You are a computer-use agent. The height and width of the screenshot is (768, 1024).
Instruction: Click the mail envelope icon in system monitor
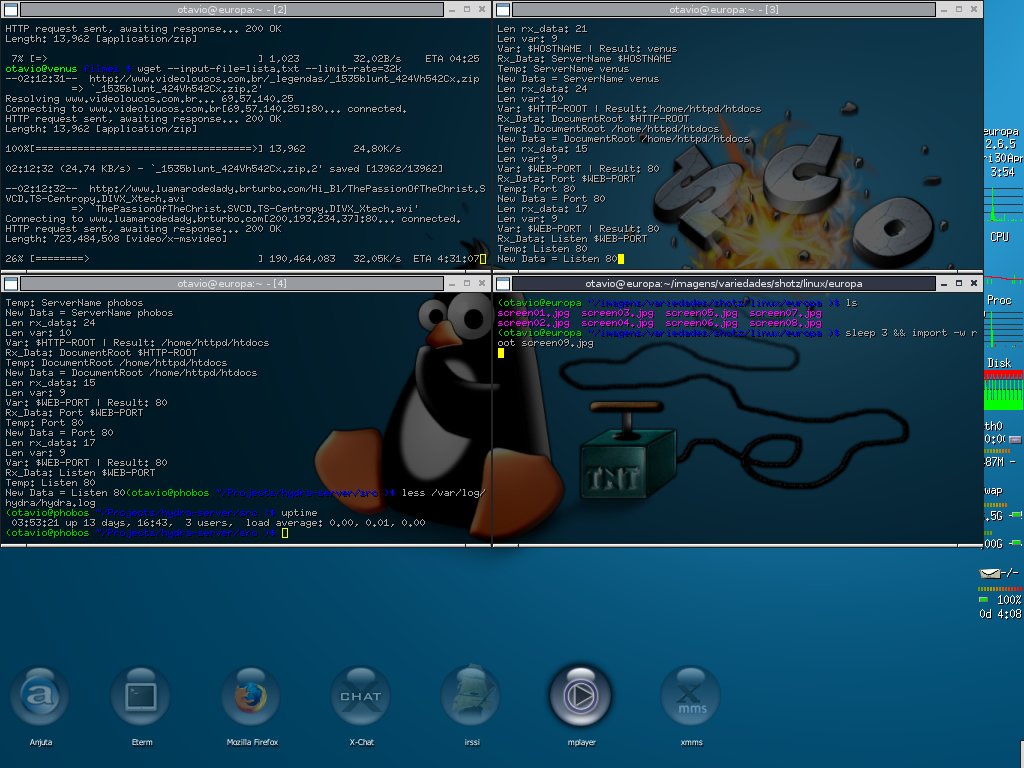991,574
